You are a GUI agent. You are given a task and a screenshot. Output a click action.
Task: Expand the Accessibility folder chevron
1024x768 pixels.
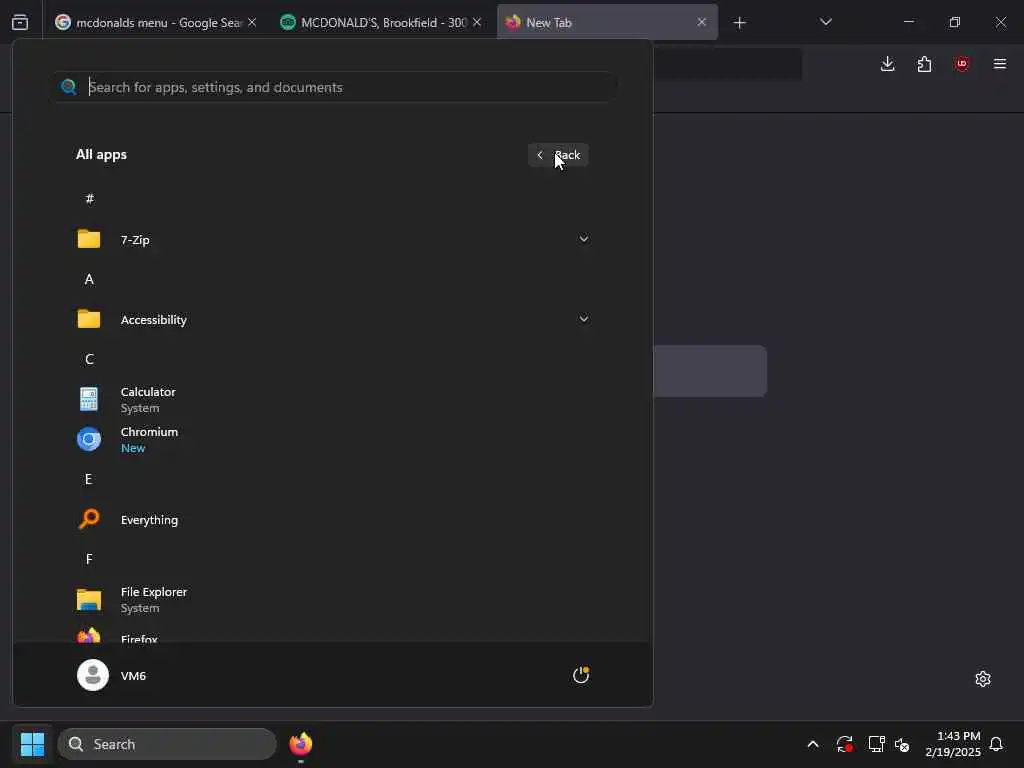click(584, 319)
